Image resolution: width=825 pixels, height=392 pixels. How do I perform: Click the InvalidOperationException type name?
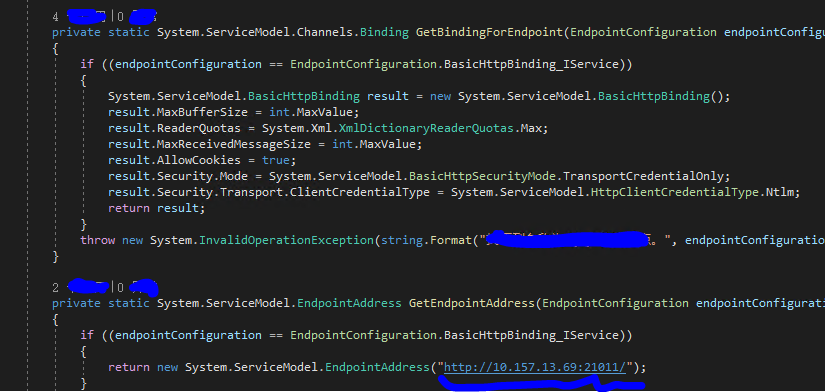287,240
